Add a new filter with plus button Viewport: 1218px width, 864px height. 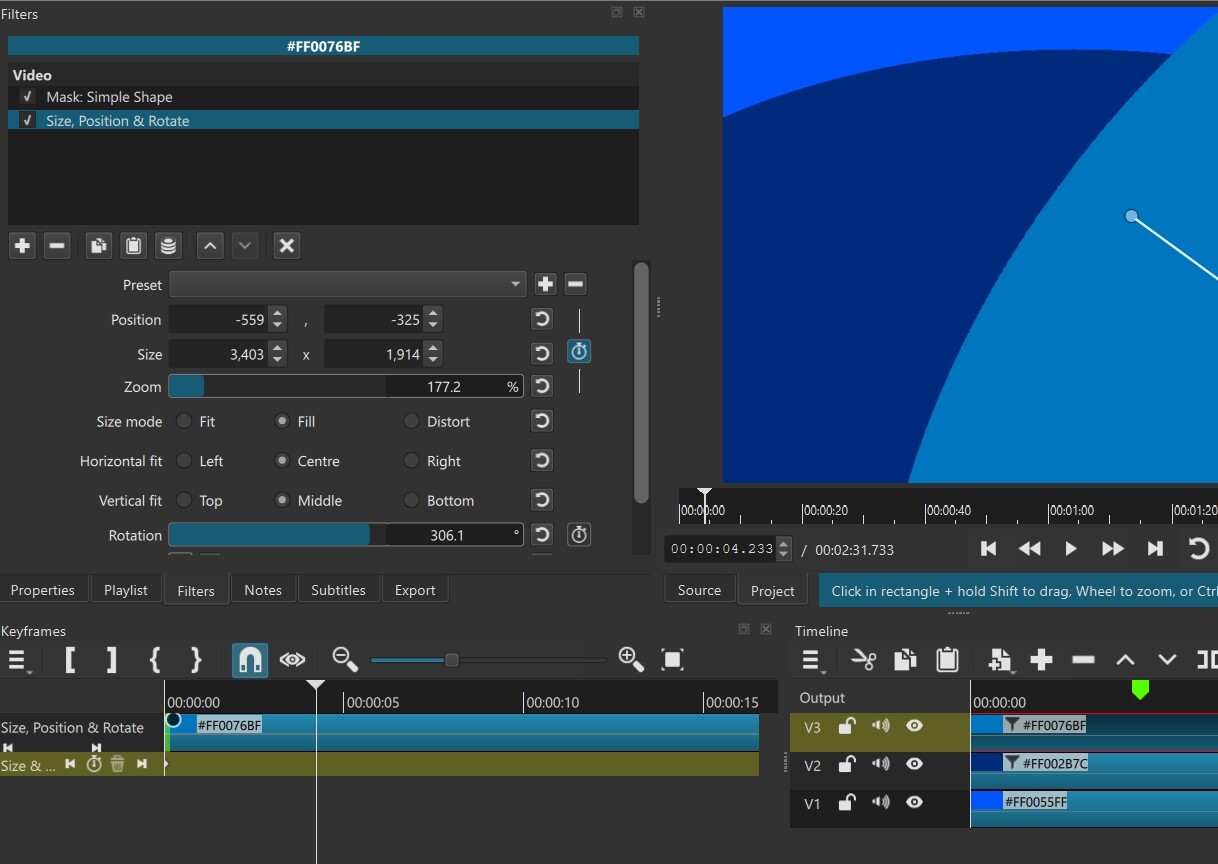pos(23,246)
